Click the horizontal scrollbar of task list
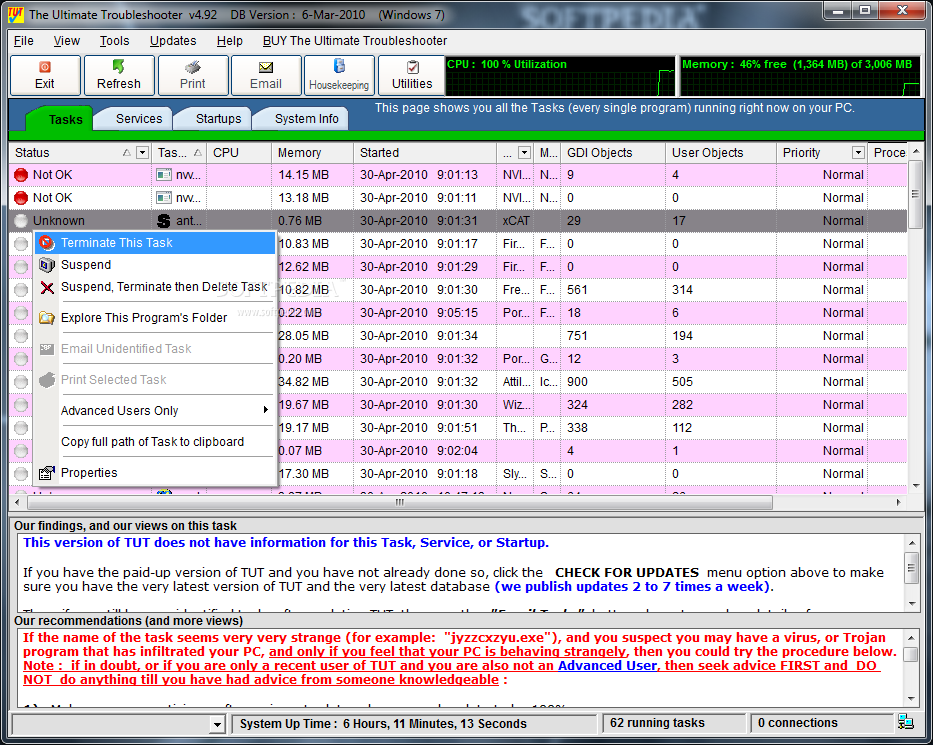The height and width of the screenshot is (745, 933). click(400, 502)
